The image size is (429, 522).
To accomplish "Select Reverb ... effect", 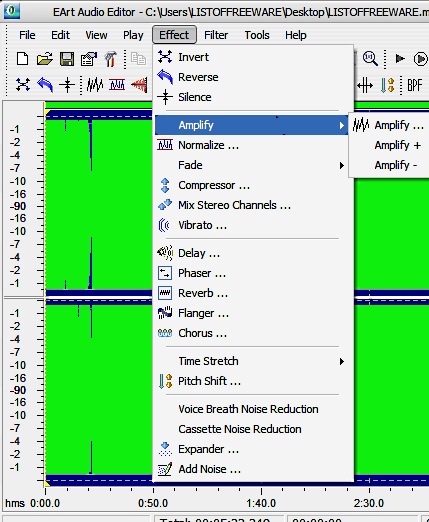I will point(252,293).
